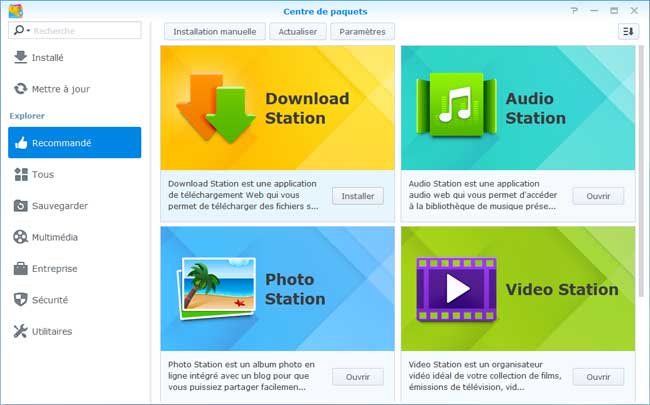Click the Photo Station beach photo icon
Screen dimensions: 650x405
point(216,289)
